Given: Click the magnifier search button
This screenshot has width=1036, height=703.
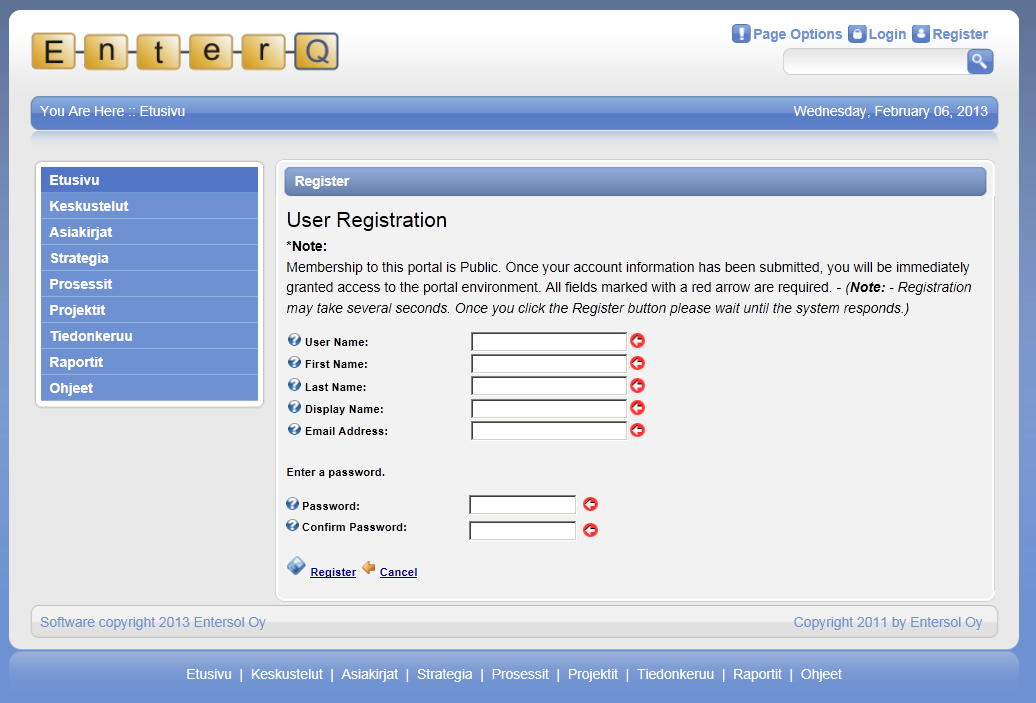Looking at the screenshot, I should [980, 61].
